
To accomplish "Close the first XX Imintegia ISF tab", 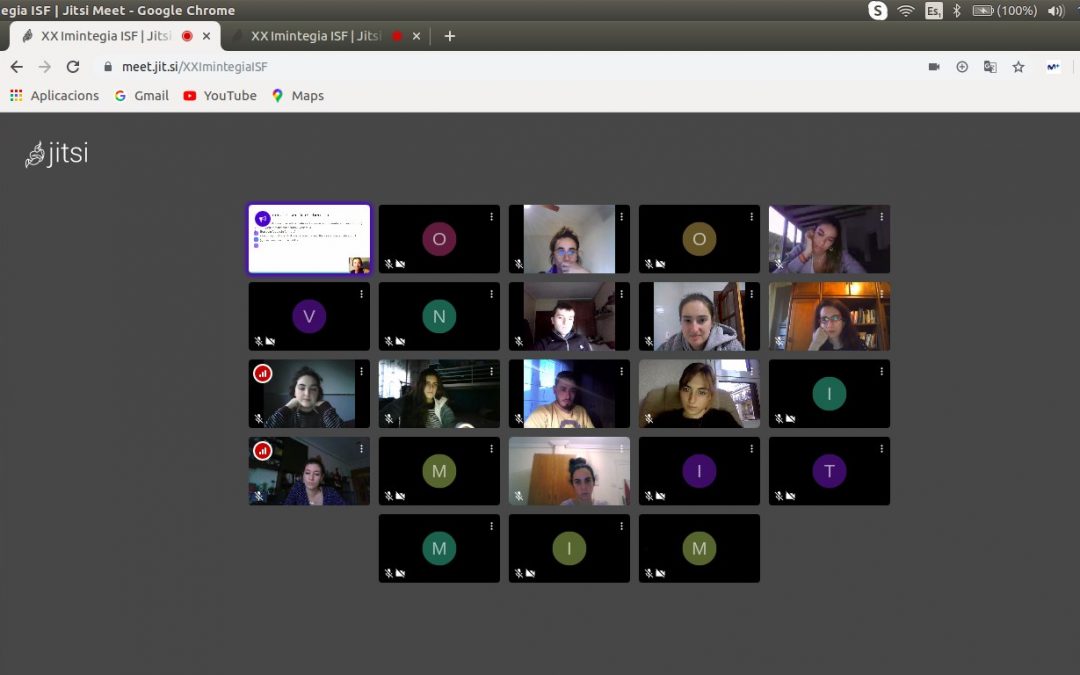I will (x=207, y=36).
